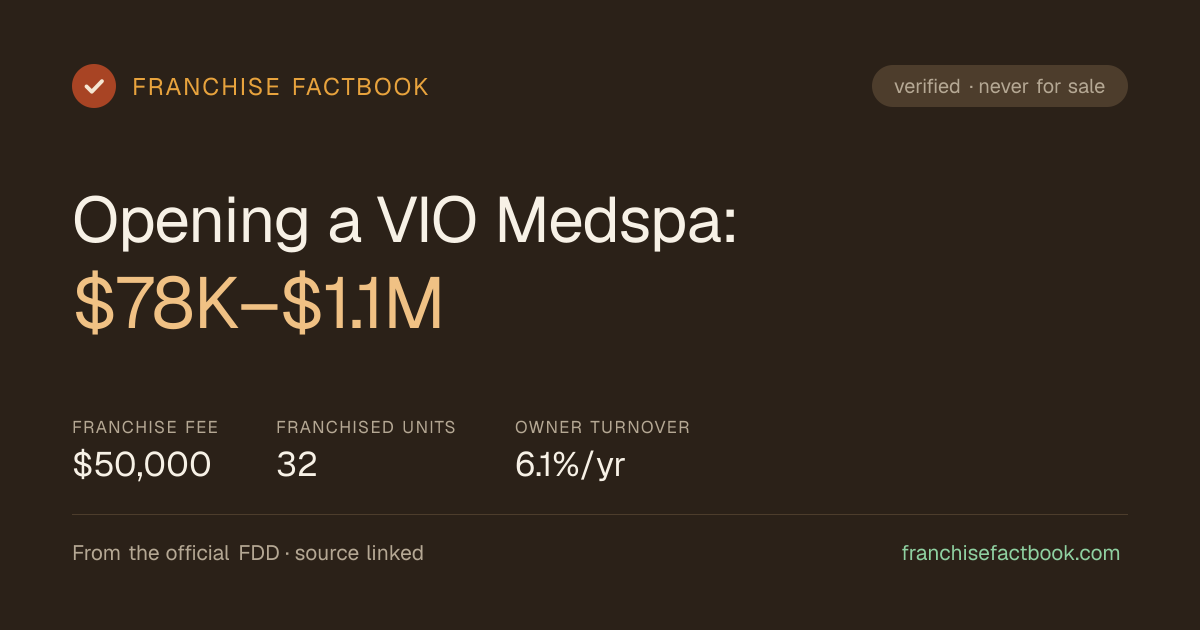Select the 32 franchised units figure
The image size is (1200, 630).
point(297,464)
